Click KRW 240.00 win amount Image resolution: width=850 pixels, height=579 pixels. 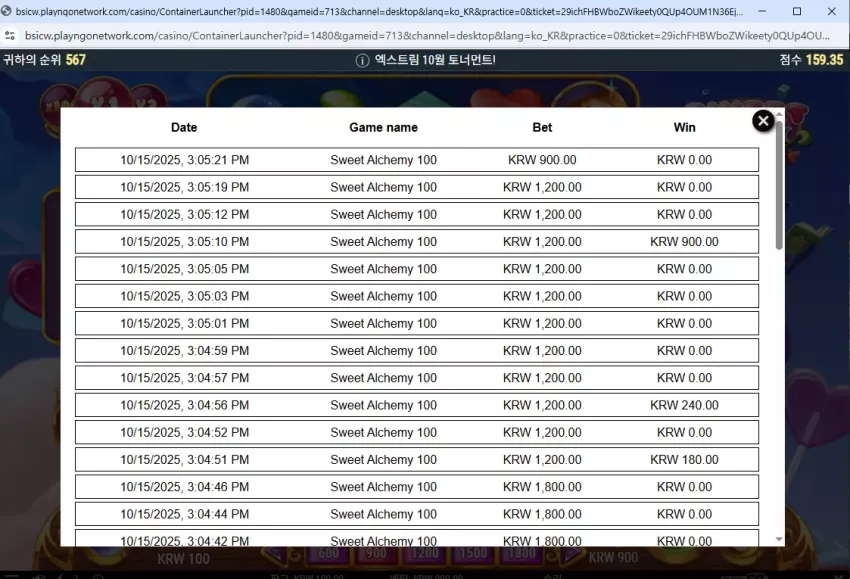pyautogui.click(x=684, y=405)
